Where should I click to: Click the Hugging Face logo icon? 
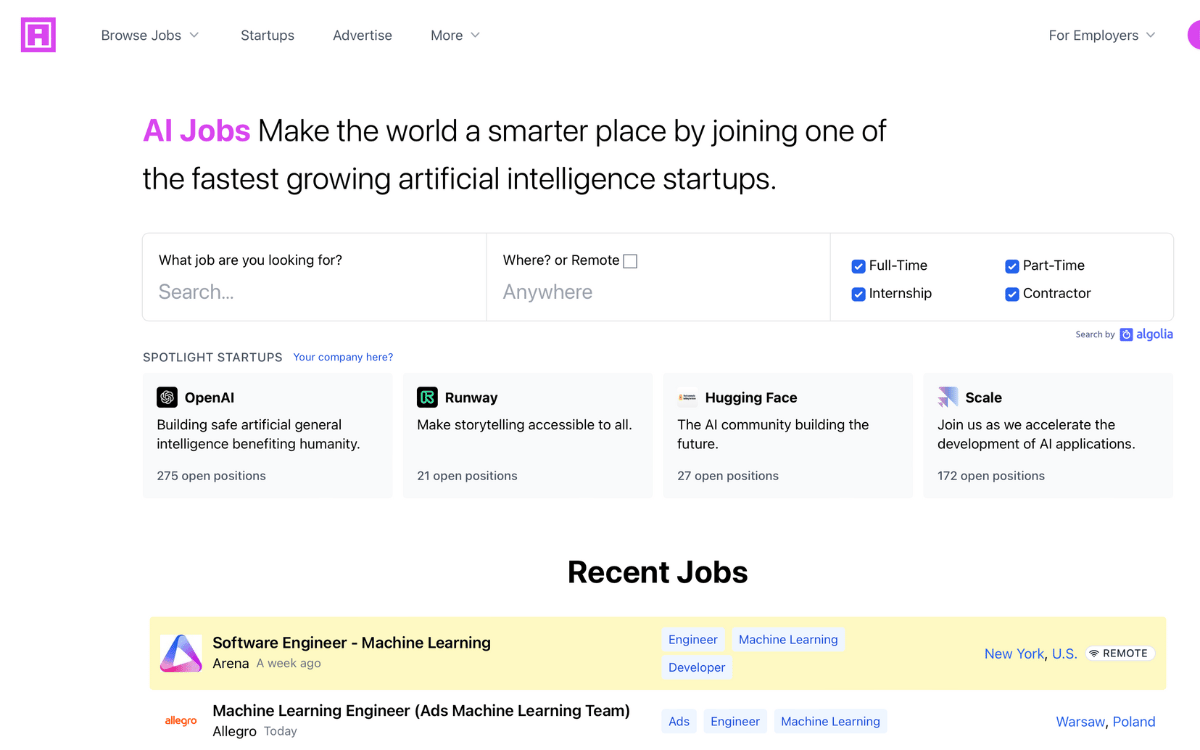click(687, 398)
